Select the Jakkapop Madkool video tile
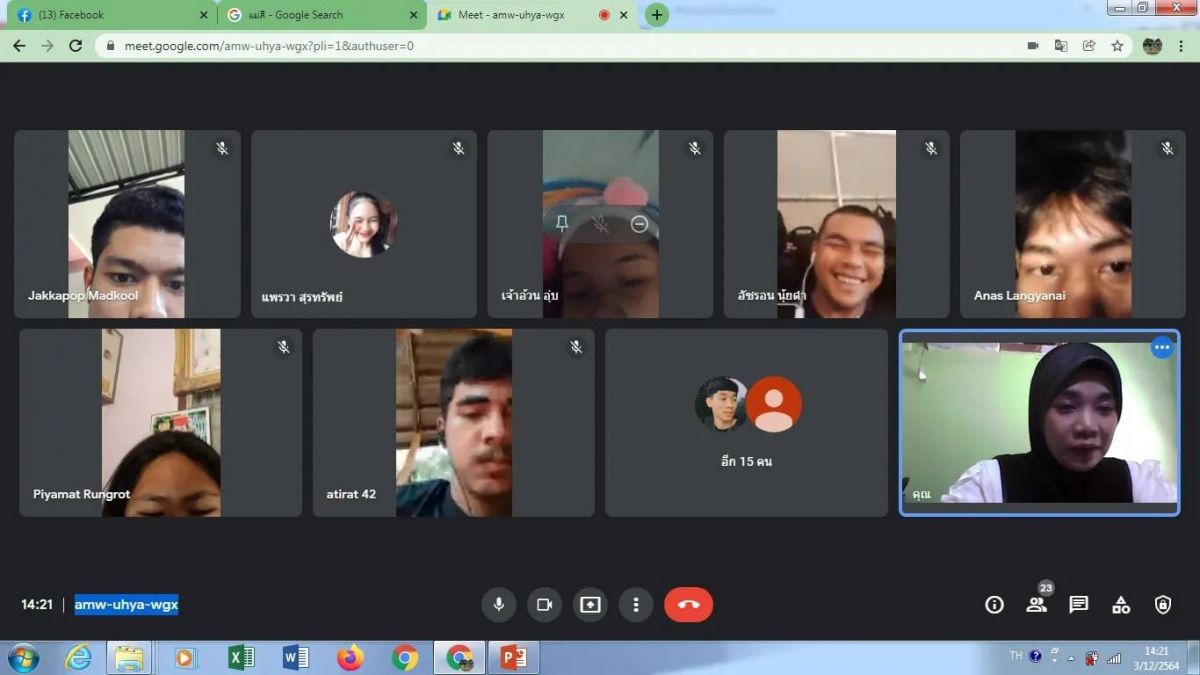 click(127, 224)
